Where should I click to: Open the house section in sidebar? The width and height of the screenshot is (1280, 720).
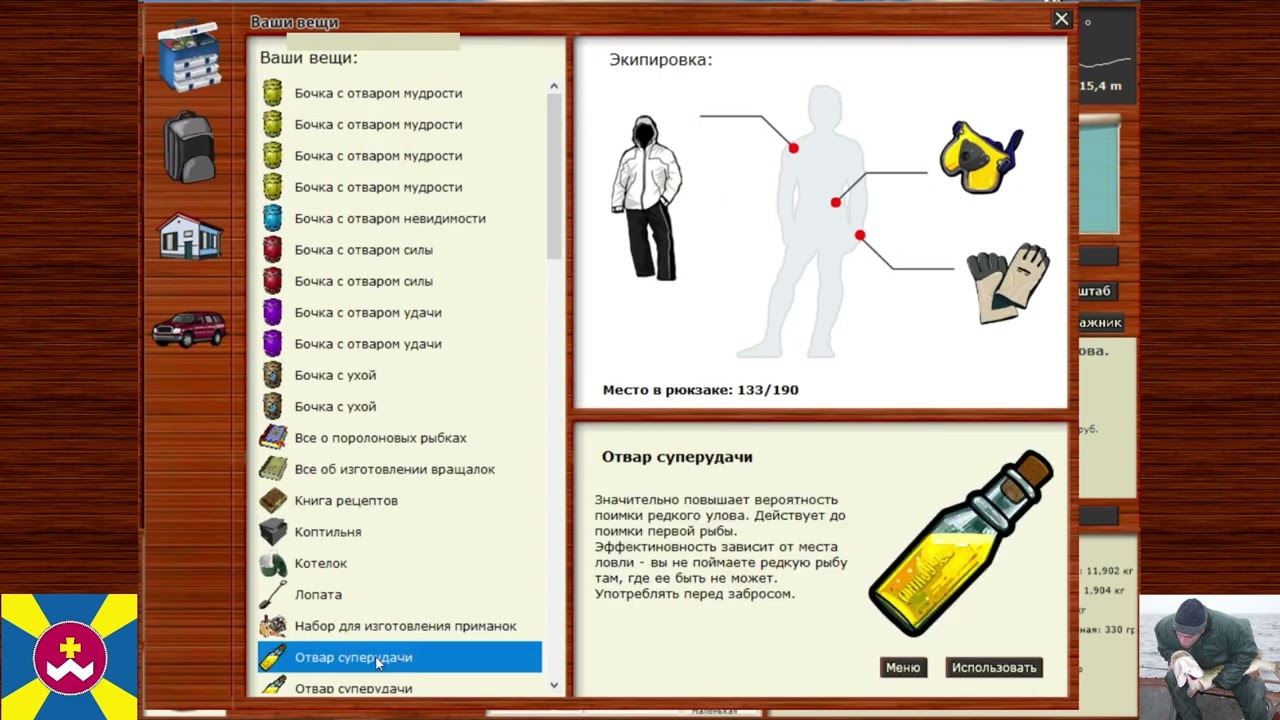click(190, 236)
